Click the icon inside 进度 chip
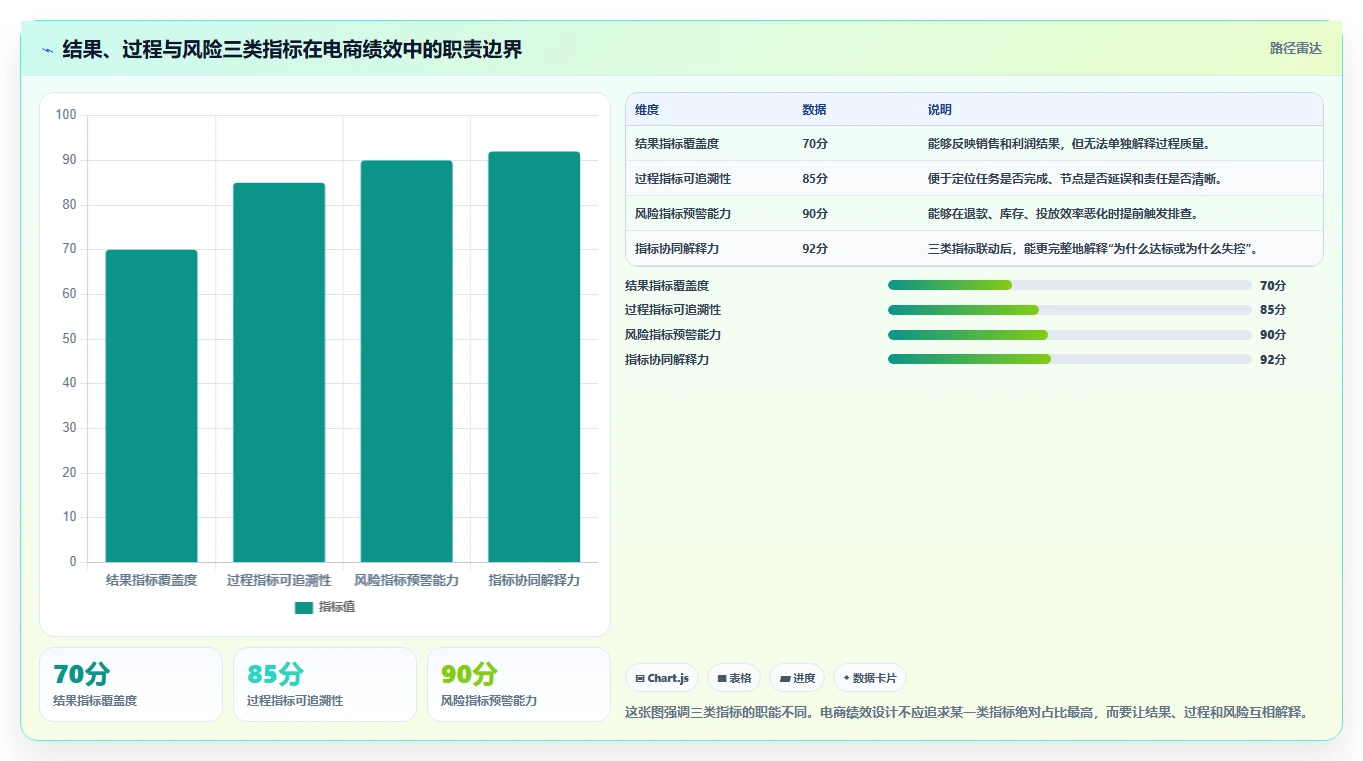 coord(785,678)
